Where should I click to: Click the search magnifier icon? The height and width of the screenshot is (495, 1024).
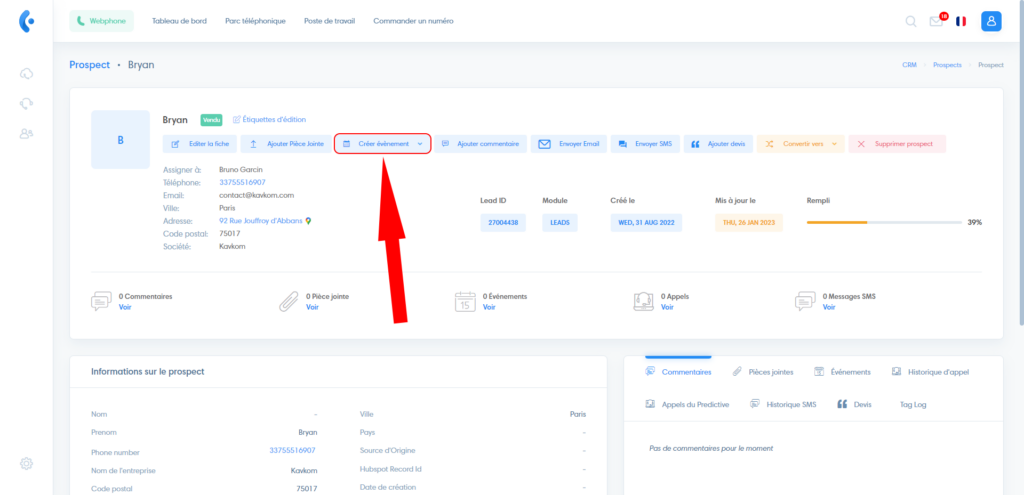910,21
